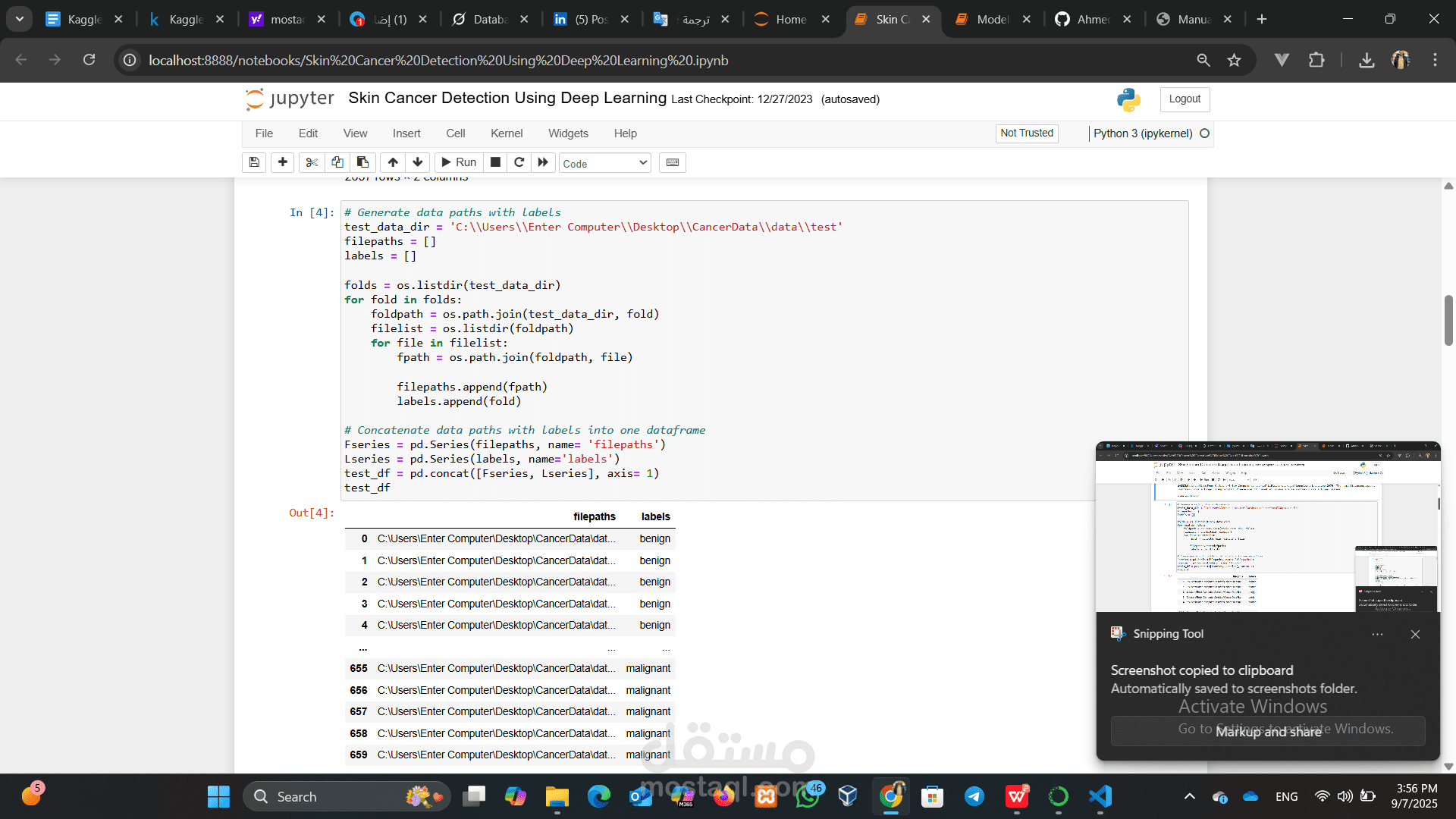Image resolution: width=1456 pixels, height=819 pixels.
Task: Select output row 0 benign label
Action: 654,539
